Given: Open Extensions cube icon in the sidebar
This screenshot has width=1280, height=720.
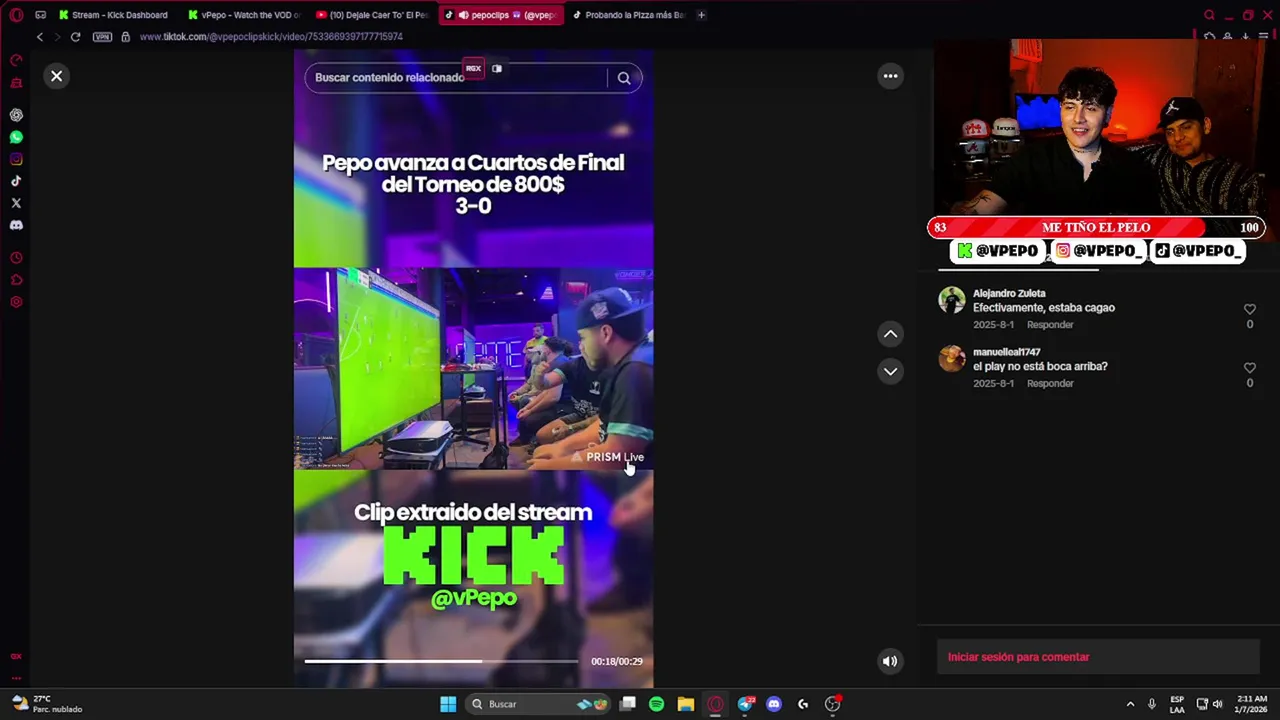Looking at the screenshot, I should [x=16, y=280].
